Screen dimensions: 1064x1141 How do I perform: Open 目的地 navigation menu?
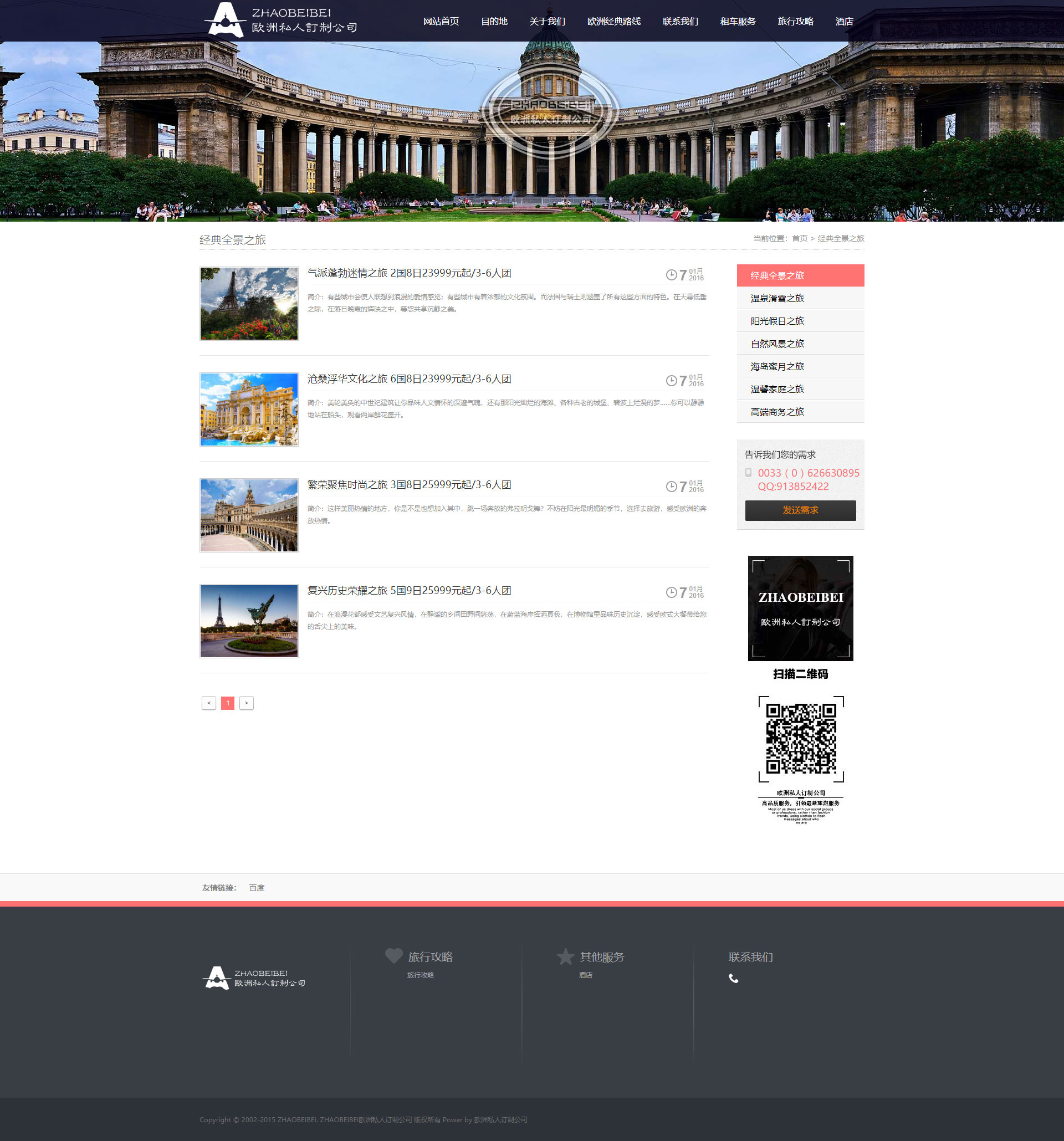point(494,21)
